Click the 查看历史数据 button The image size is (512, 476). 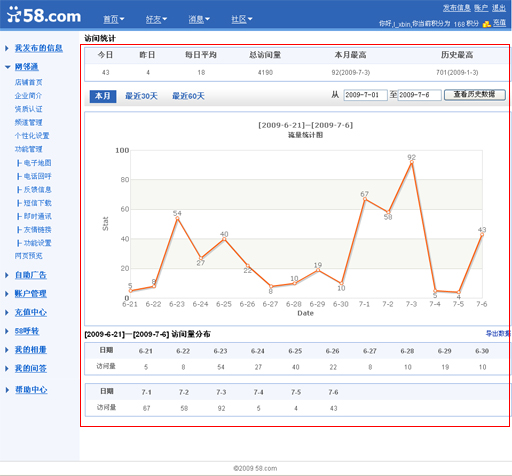475,95
